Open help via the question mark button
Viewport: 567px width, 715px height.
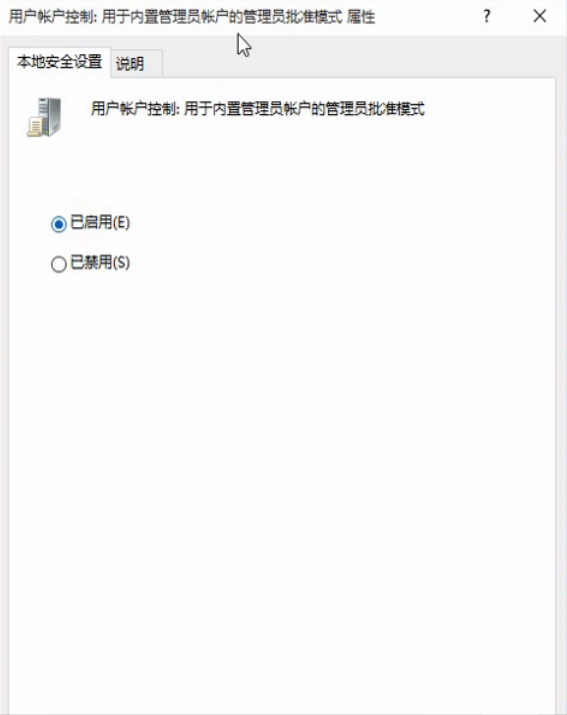[x=487, y=16]
